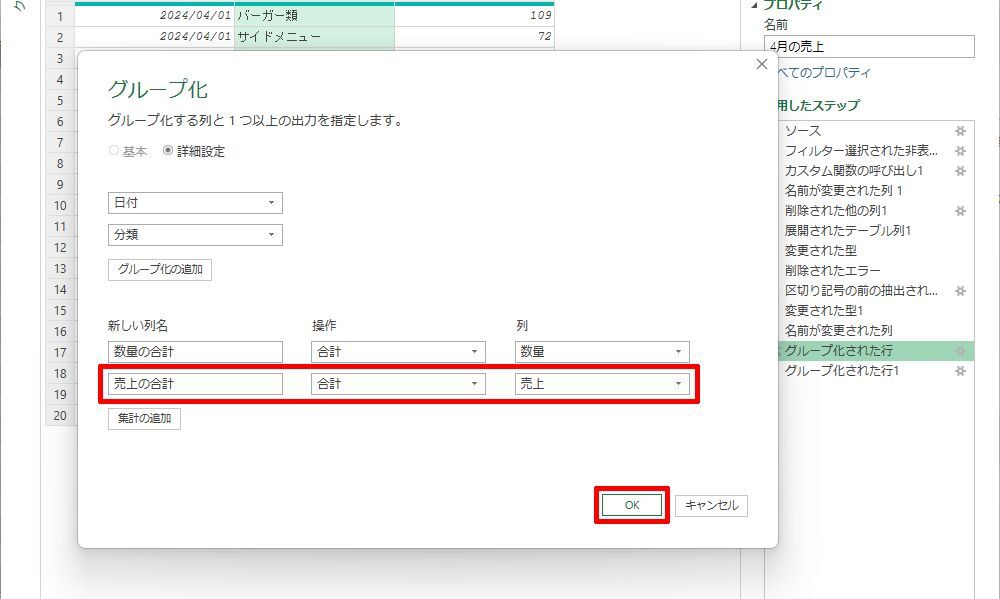The height and width of the screenshot is (599, 1000).
Task: Click the 集計の追加 button
Action: 144,419
